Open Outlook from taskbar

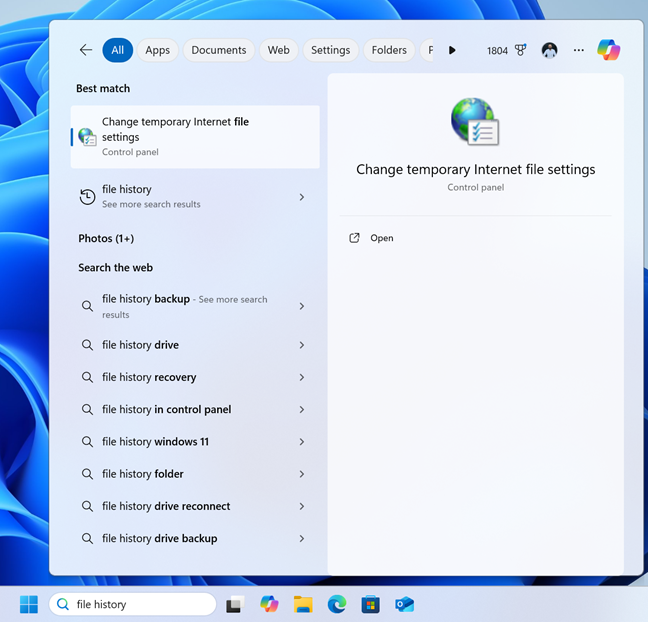tap(405, 604)
